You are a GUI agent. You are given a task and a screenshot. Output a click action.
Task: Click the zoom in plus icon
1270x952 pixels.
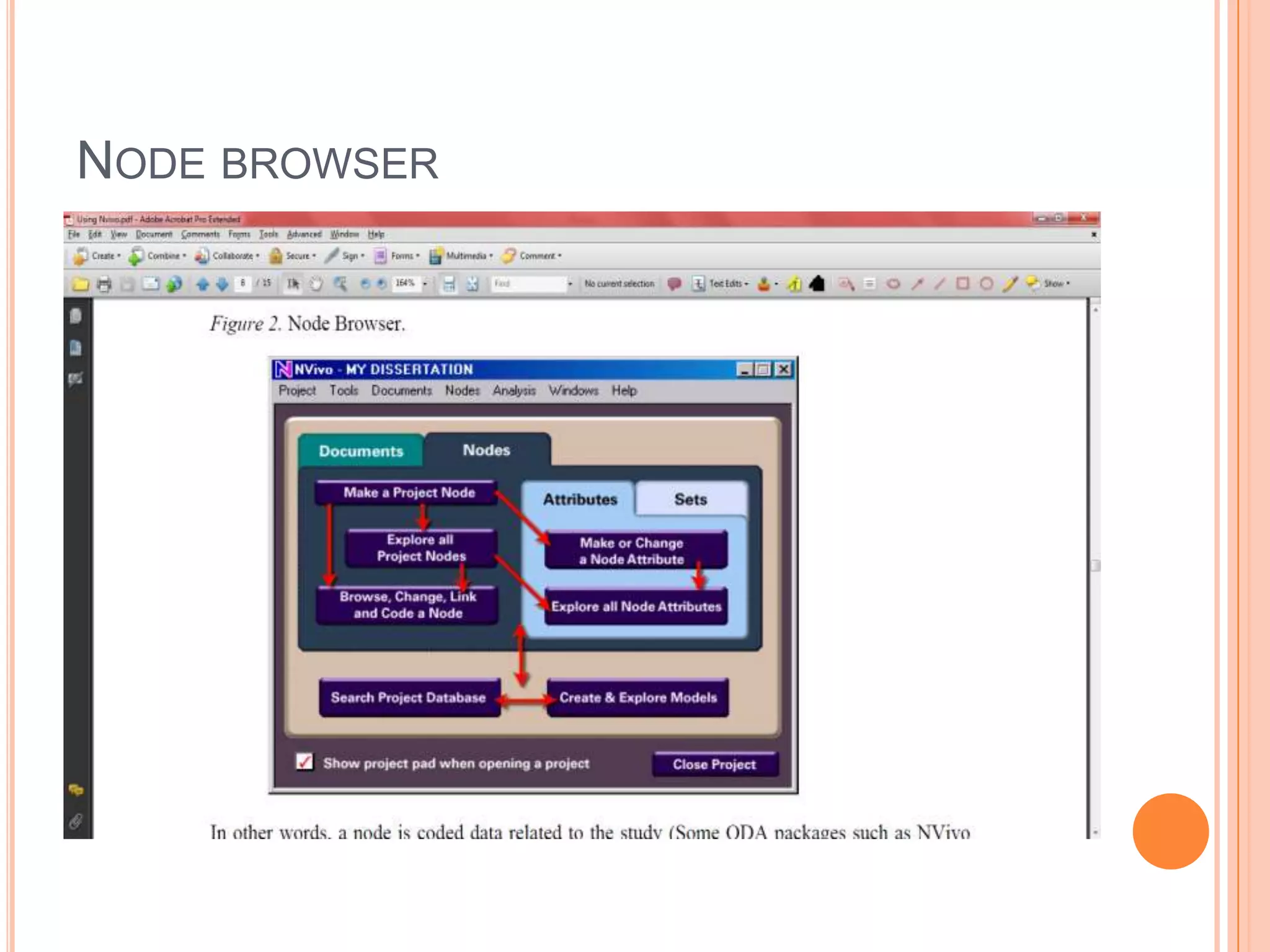point(382,284)
